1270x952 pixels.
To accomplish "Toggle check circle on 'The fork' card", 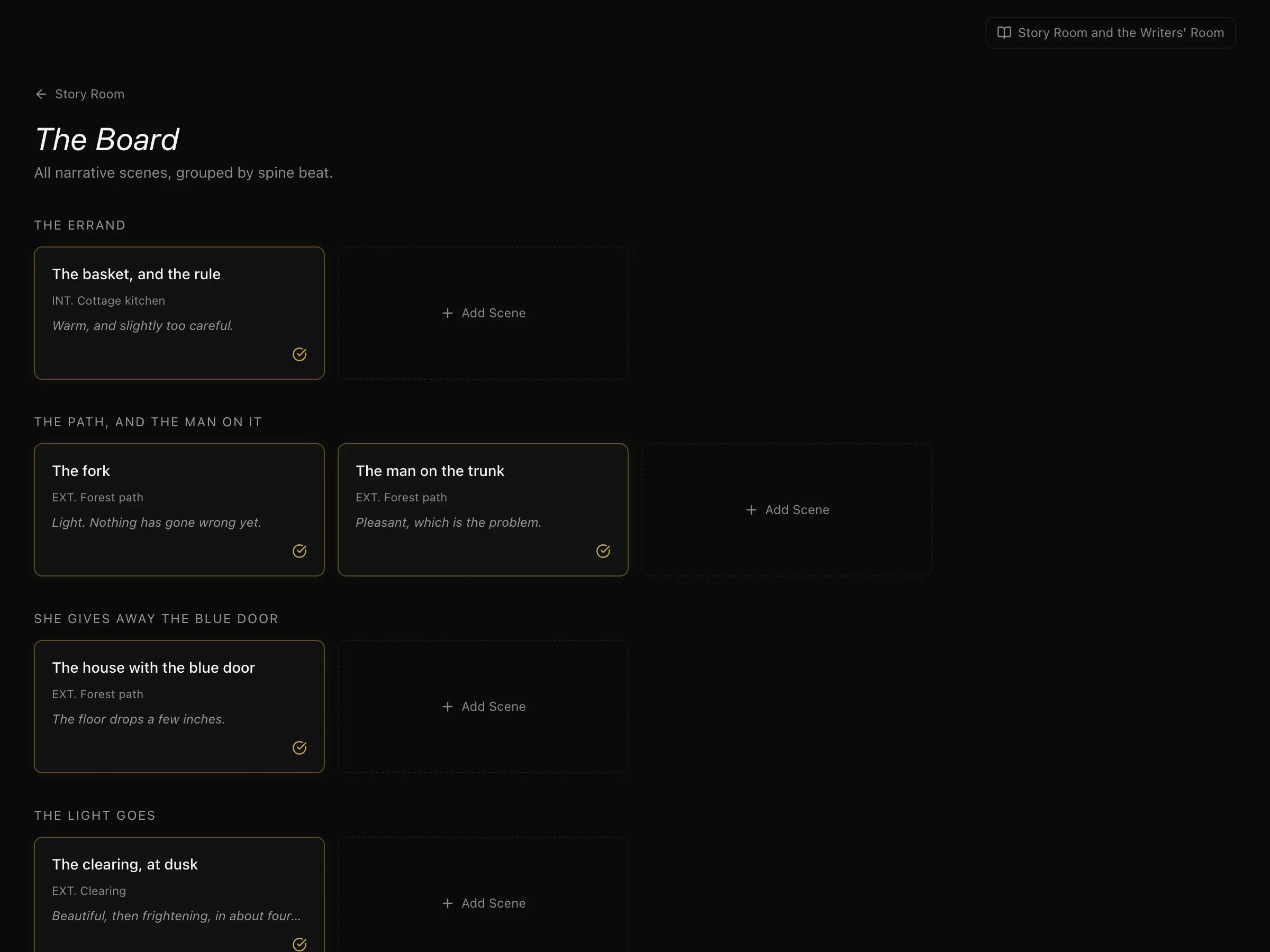I will 300,551.
